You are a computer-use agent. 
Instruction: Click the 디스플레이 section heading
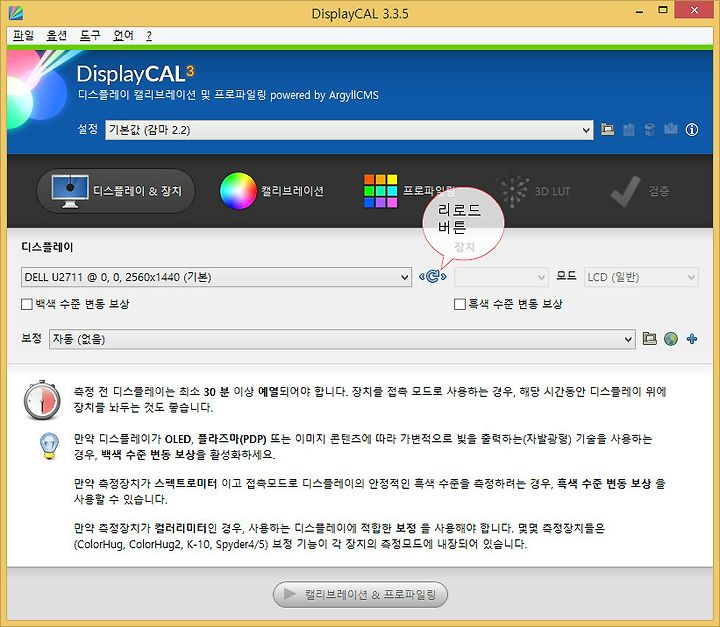[47, 247]
